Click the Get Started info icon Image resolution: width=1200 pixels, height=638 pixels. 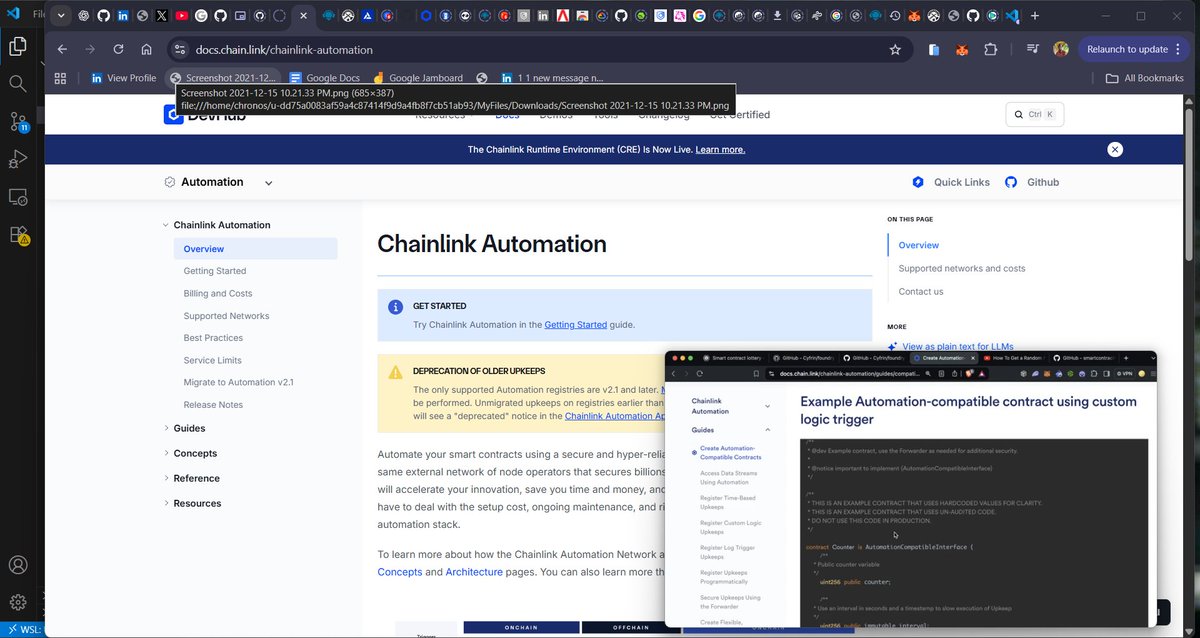tap(395, 307)
